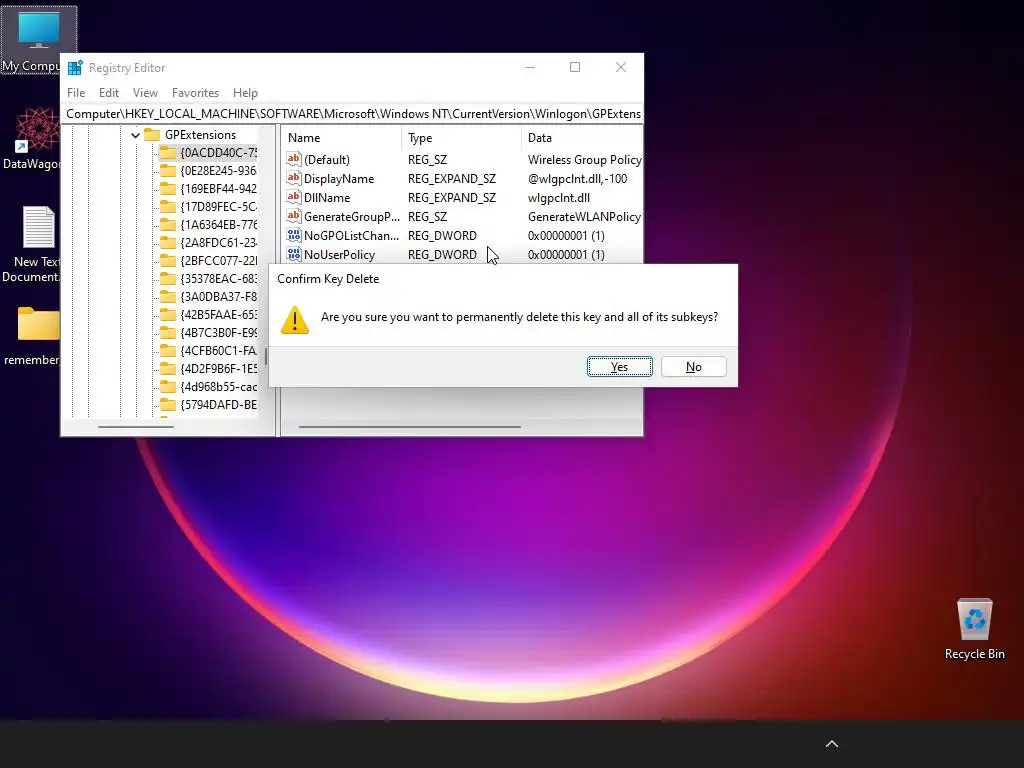Open the Help menu
Viewport: 1024px width, 768px height.
(246, 93)
